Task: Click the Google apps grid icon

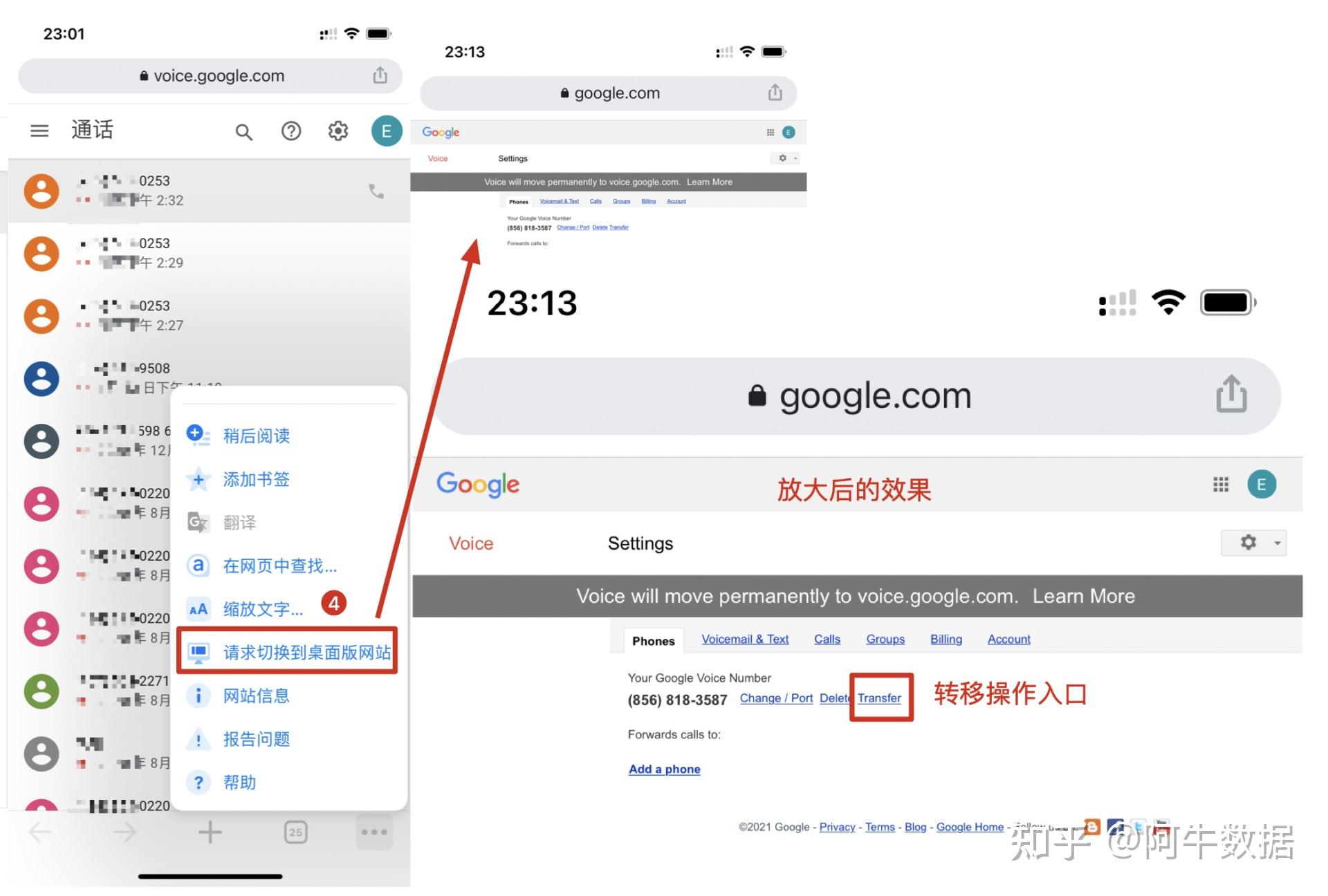Action: 1221,484
